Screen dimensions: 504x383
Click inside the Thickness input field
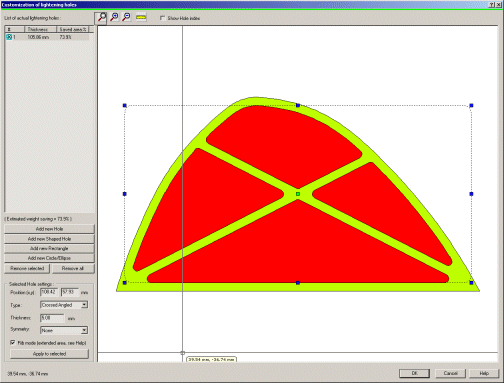coord(52,318)
